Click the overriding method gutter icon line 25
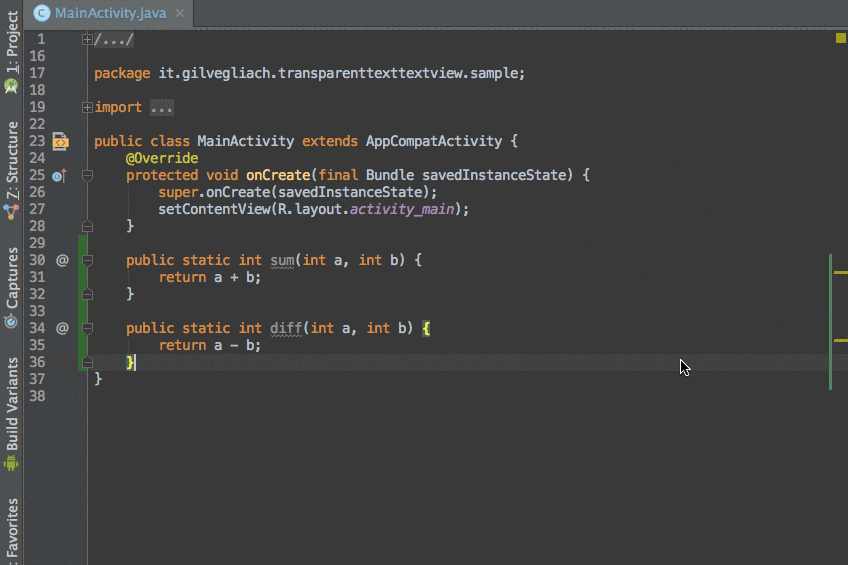 point(59,176)
